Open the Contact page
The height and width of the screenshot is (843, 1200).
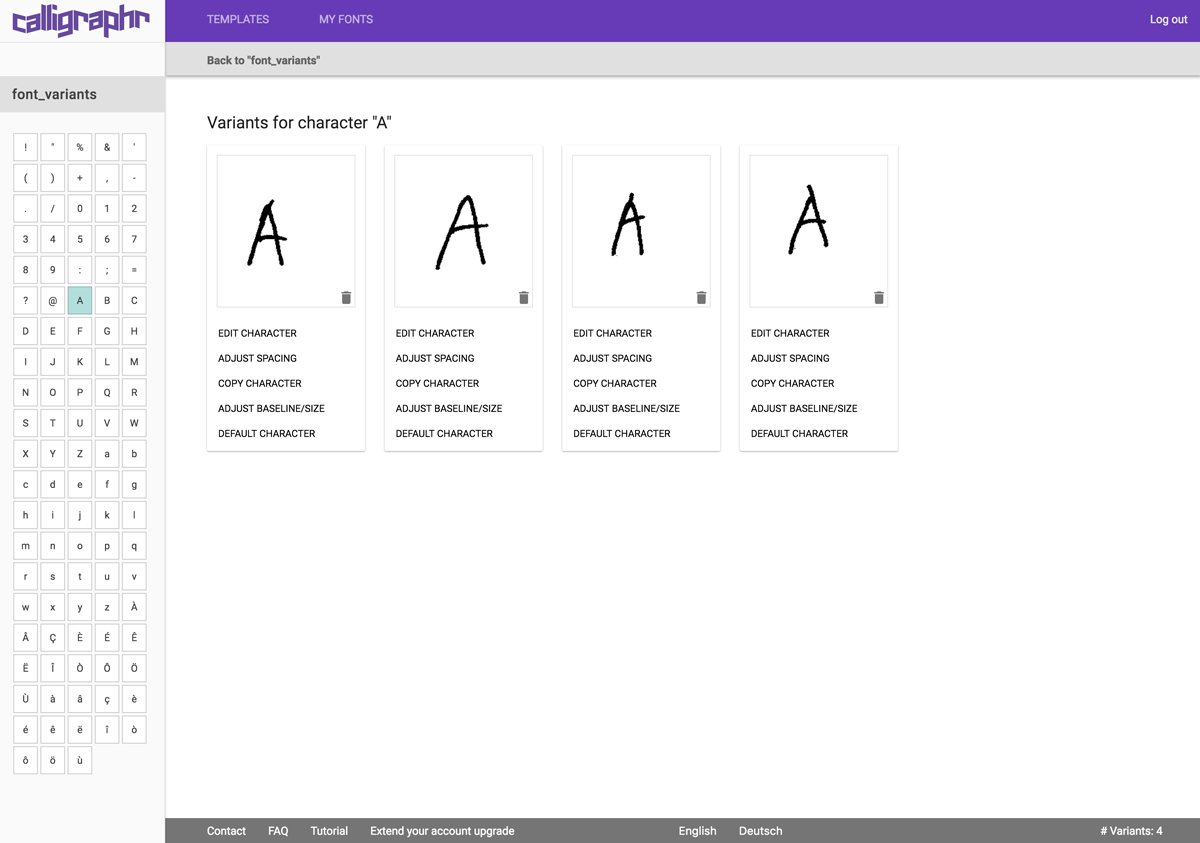point(226,831)
